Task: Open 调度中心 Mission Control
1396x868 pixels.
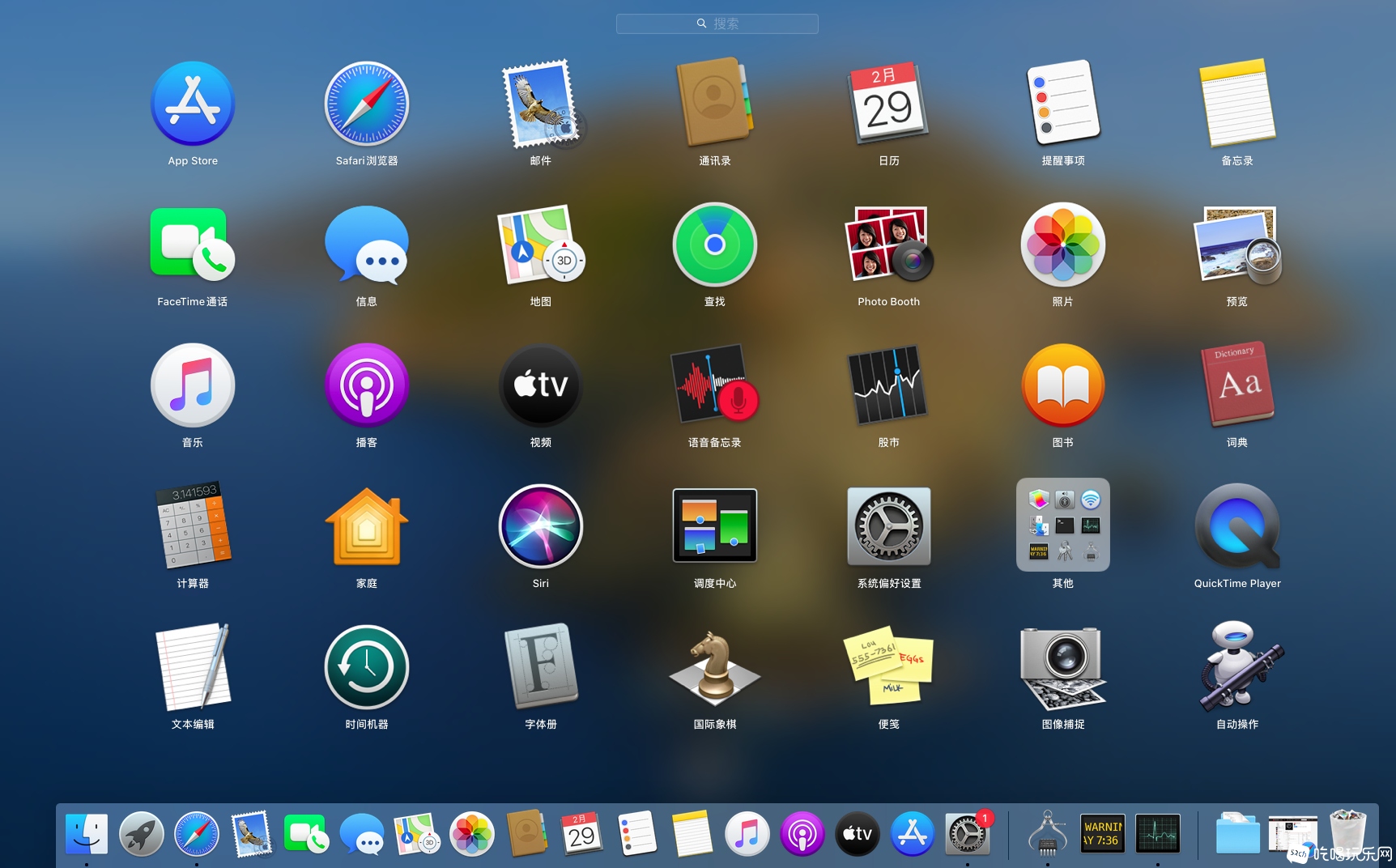Action: point(715,525)
